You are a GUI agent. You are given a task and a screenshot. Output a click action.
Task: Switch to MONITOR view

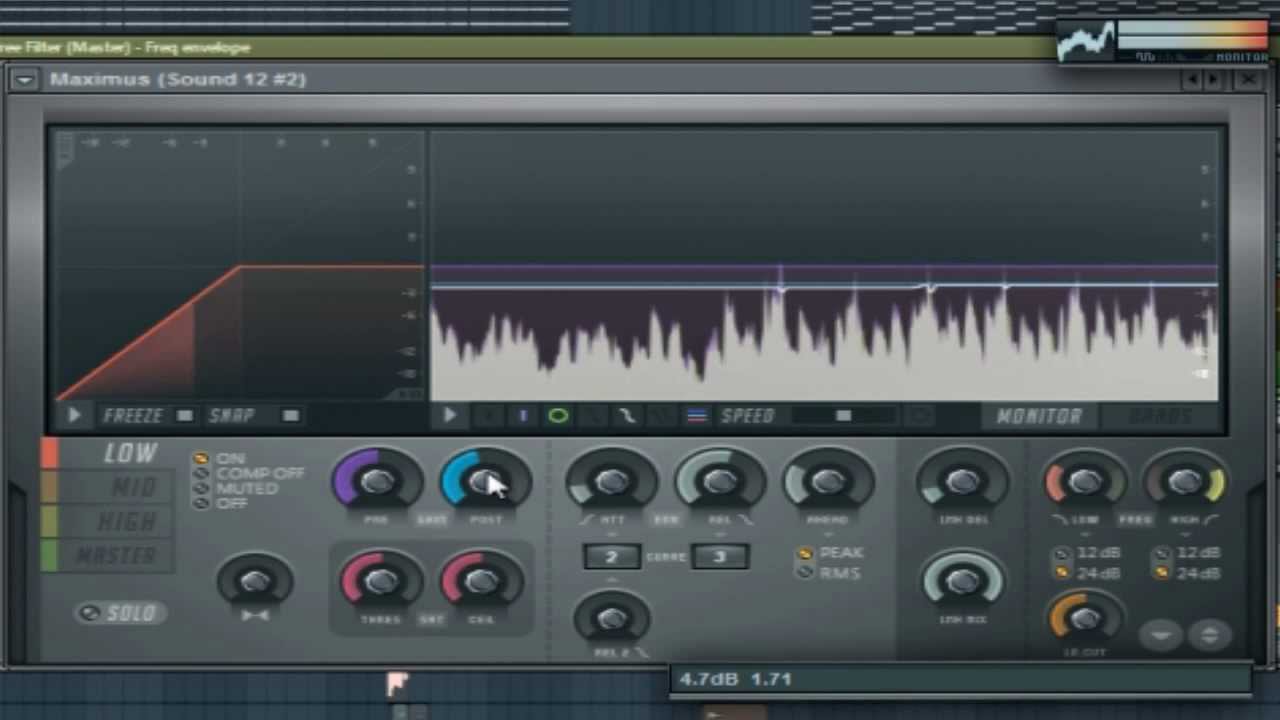(1039, 416)
